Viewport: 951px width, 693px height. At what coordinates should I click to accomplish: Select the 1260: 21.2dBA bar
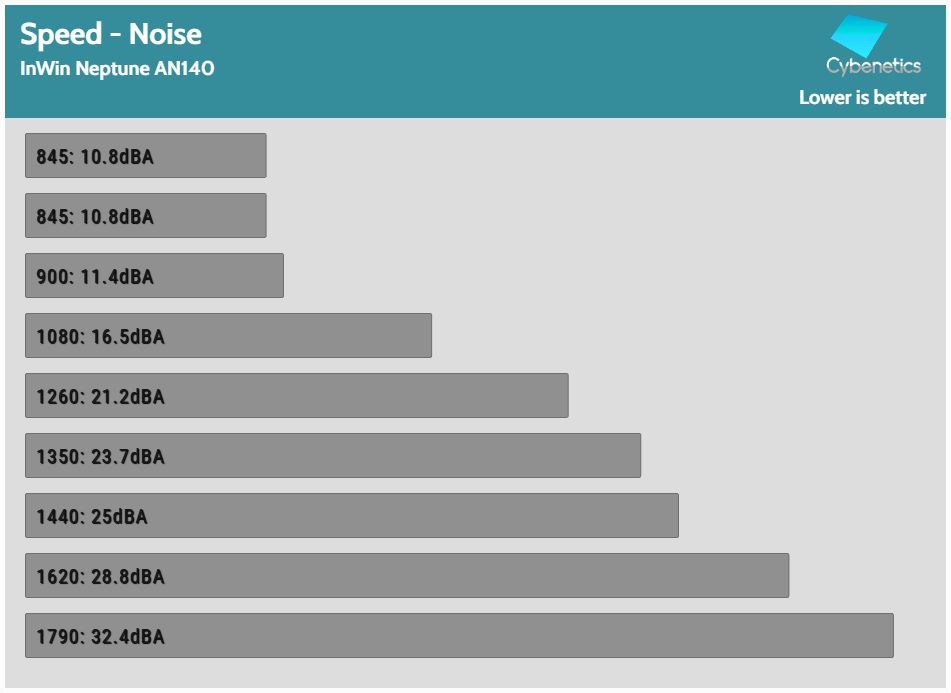pos(296,396)
